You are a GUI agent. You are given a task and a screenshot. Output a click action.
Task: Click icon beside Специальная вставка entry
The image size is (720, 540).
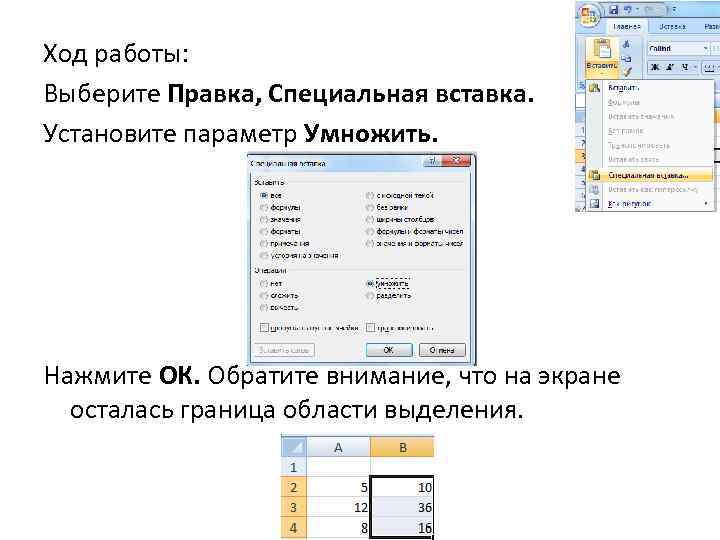click(x=595, y=175)
